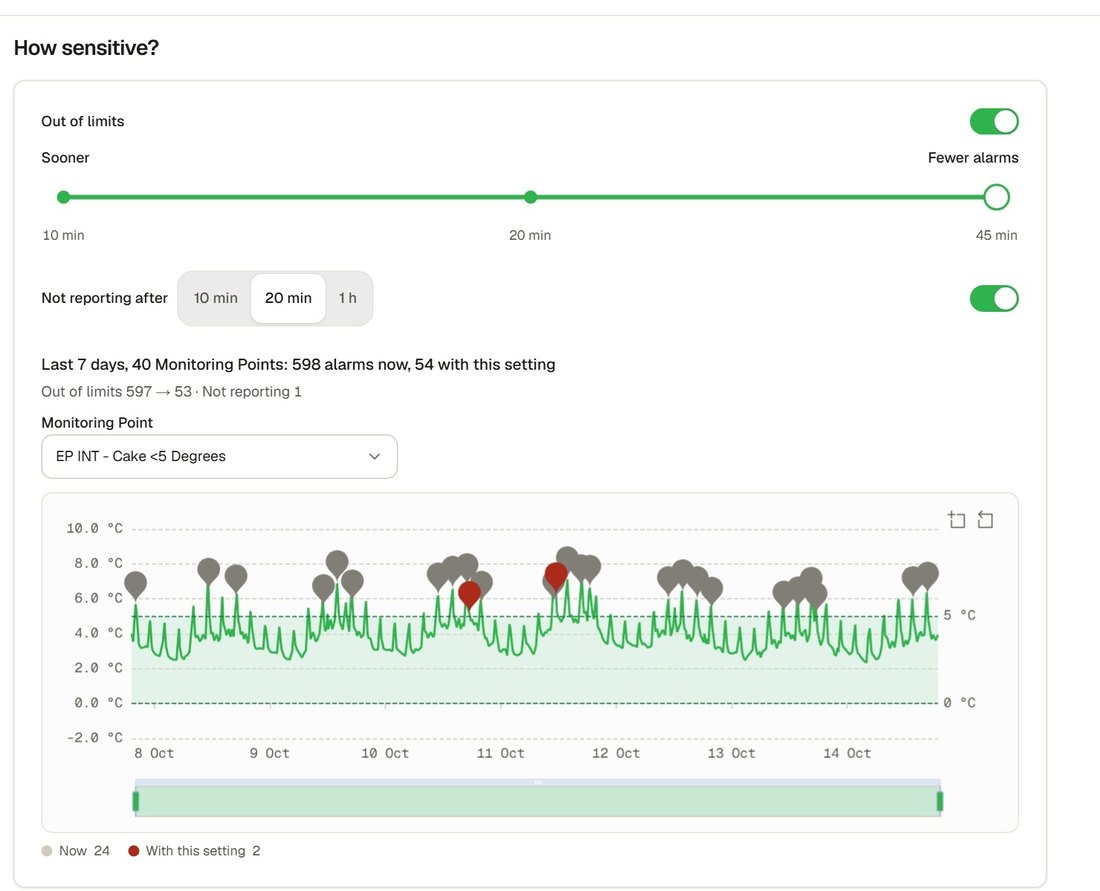The height and width of the screenshot is (891, 1100).
Task: Choose 20 min for Not reporting after
Action: click(288, 298)
